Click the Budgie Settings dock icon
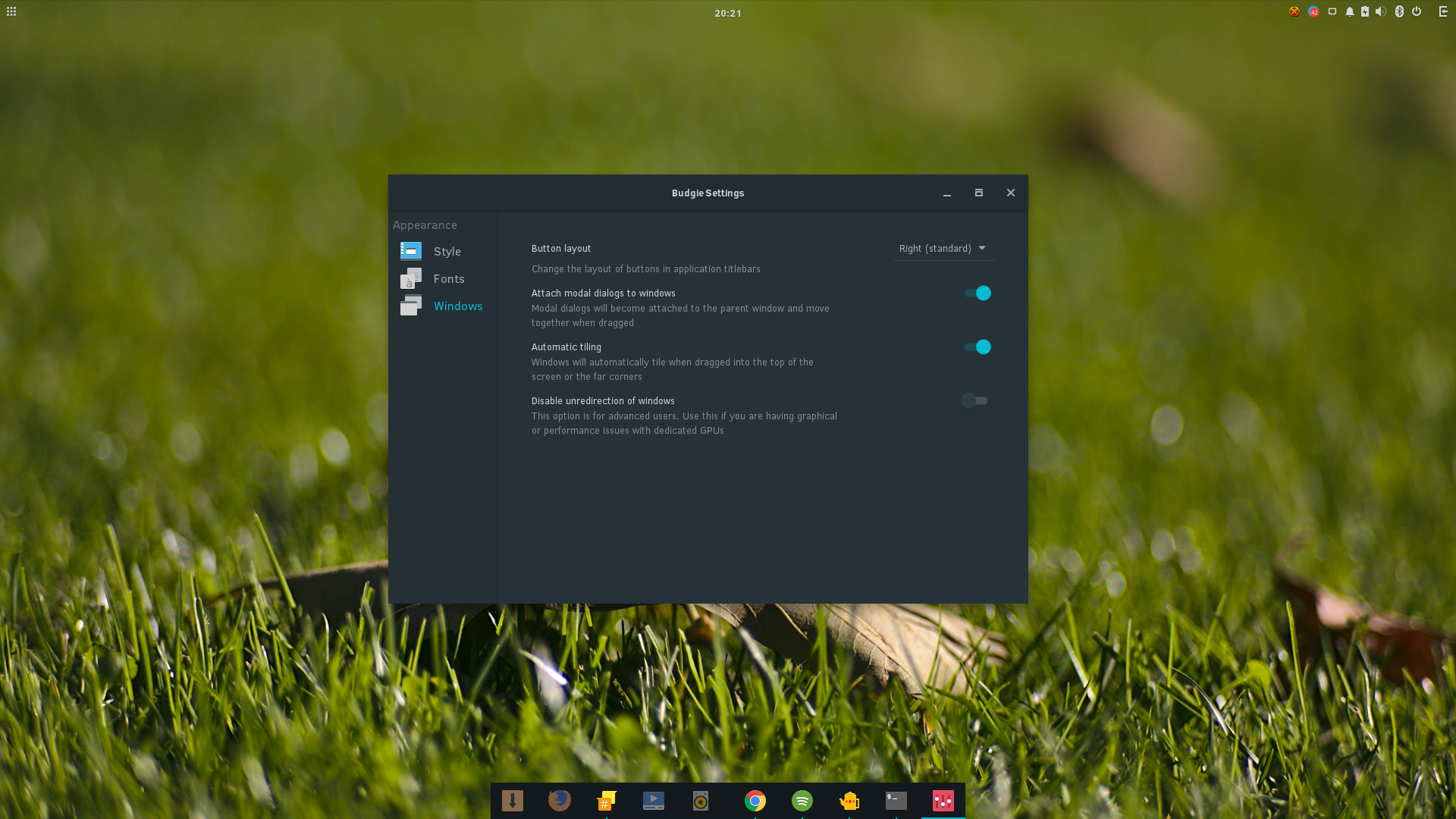This screenshot has height=819, width=1456. (943, 801)
